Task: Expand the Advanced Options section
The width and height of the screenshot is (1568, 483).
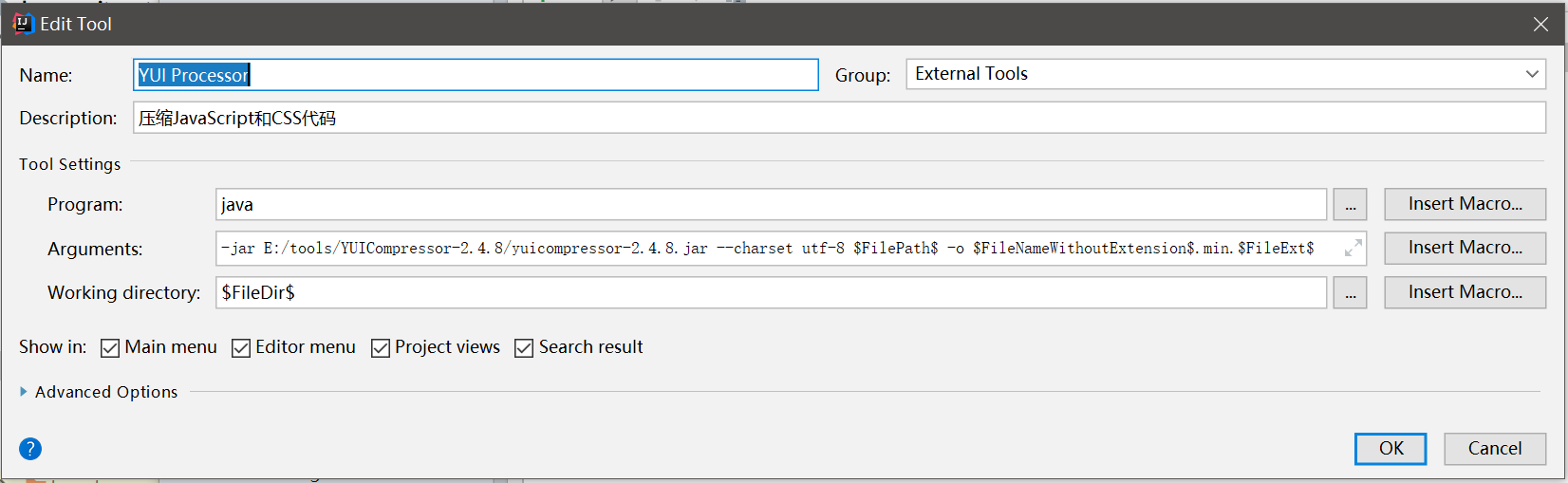Action: pos(24,392)
